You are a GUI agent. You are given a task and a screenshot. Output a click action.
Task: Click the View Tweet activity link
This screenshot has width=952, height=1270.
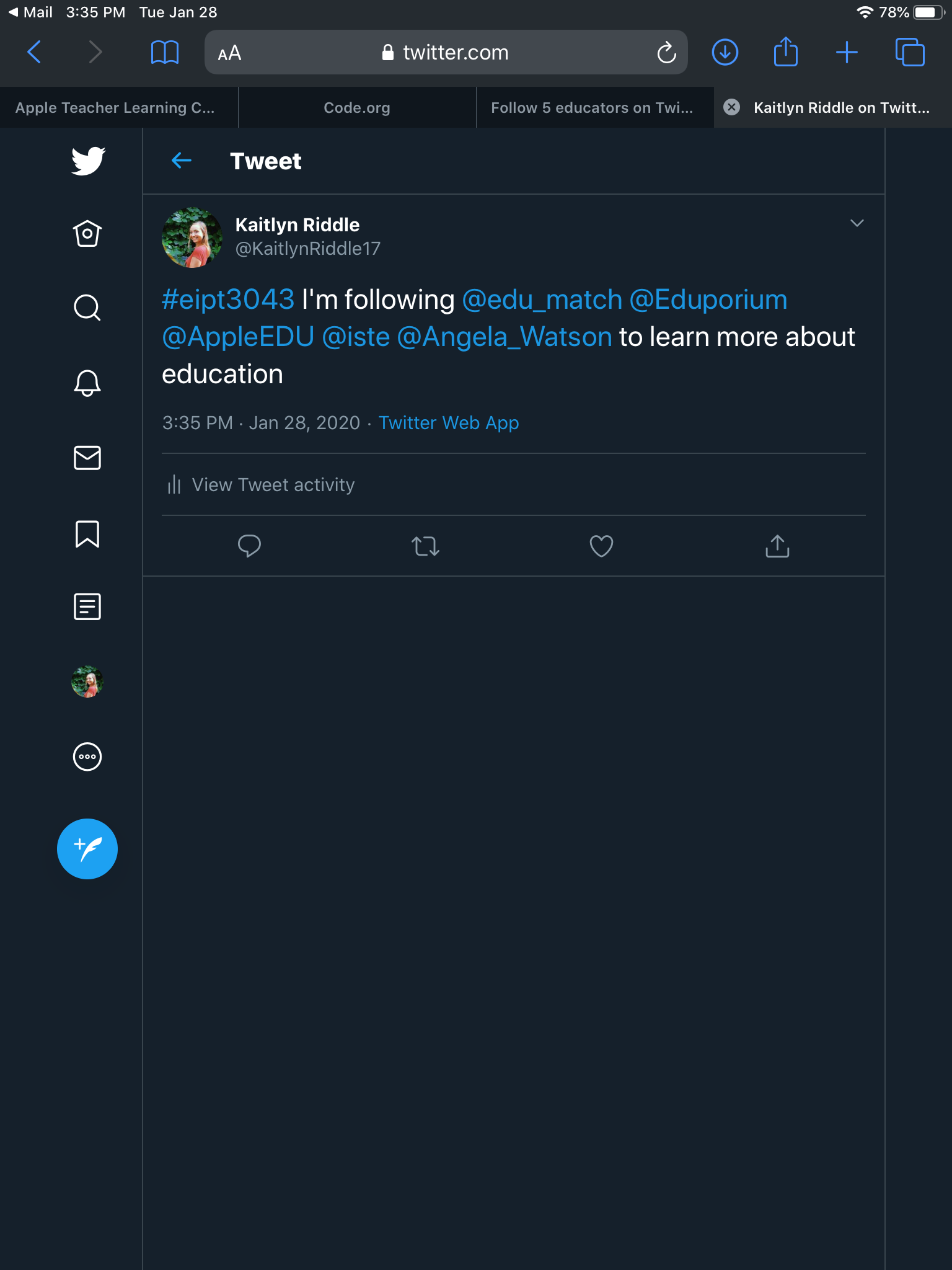click(x=273, y=485)
